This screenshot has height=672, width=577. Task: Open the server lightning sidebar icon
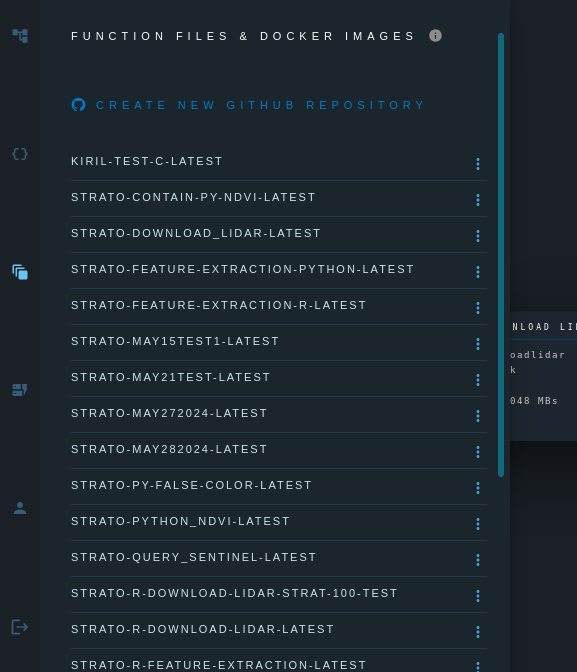click(20, 390)
